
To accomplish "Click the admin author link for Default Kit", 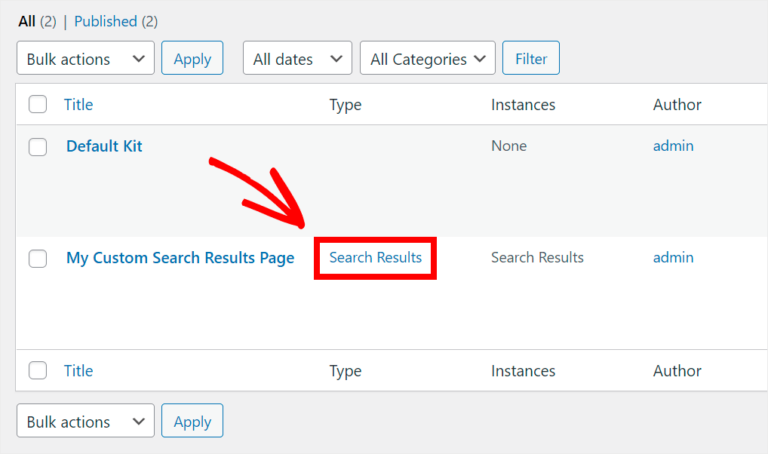I will (673, 146).
